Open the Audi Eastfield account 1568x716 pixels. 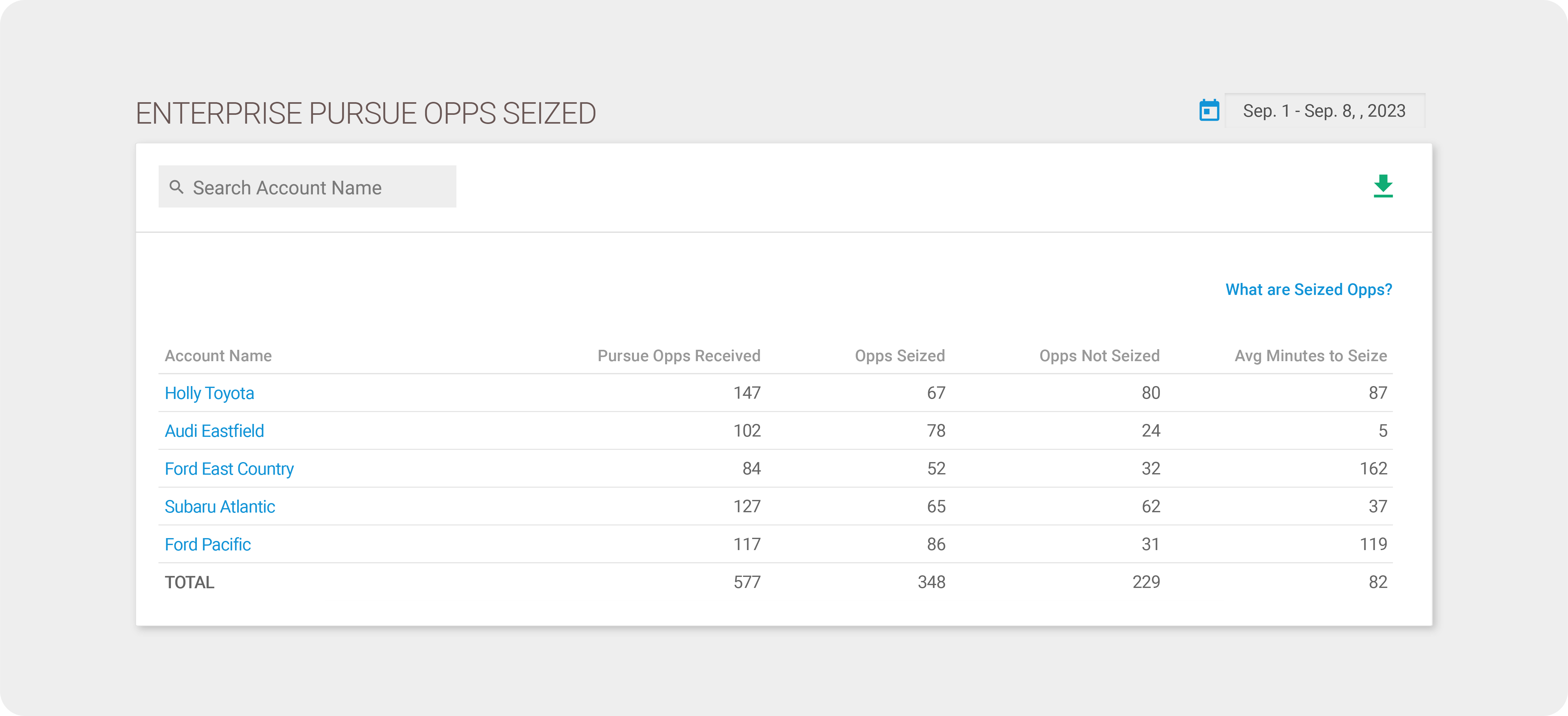[214, 431]
